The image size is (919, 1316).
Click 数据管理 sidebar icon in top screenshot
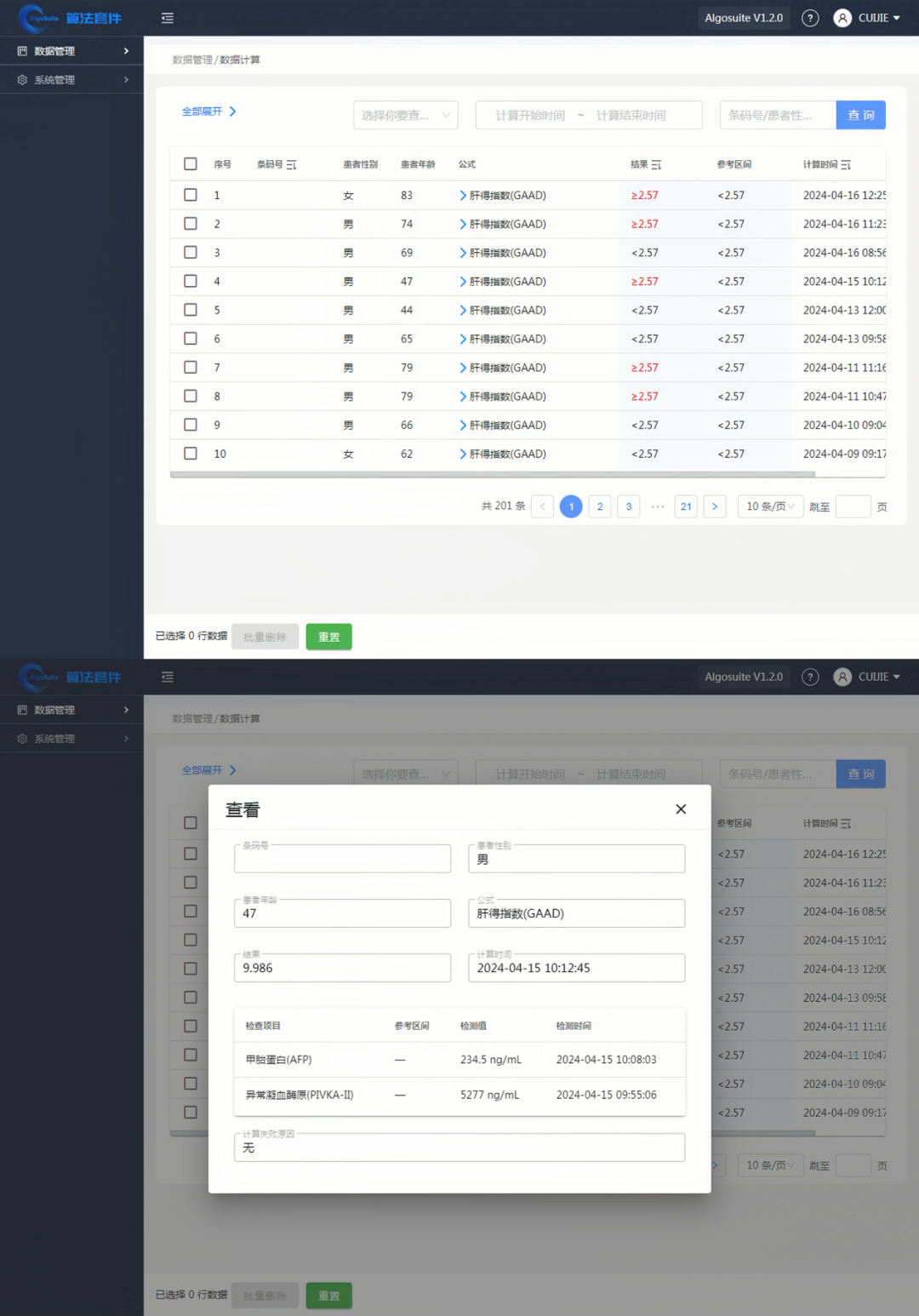[22, 51]
